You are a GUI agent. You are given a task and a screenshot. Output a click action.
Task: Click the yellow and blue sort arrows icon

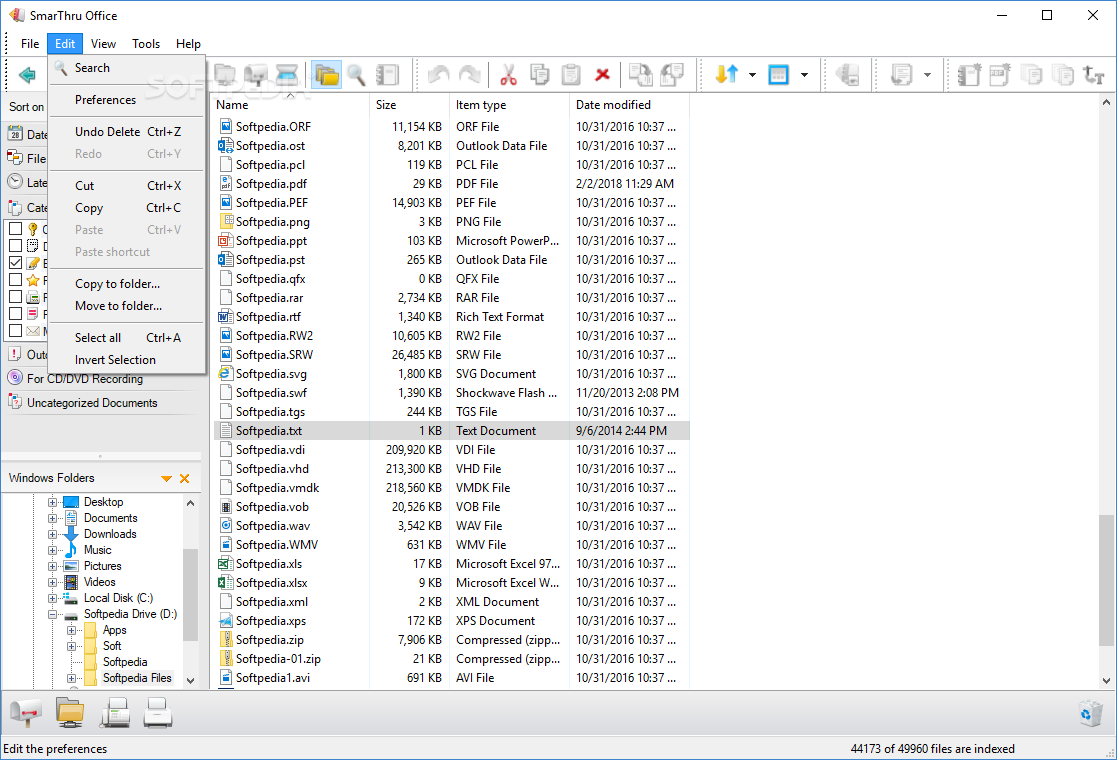pyautogui.click(x=726, y=74)
